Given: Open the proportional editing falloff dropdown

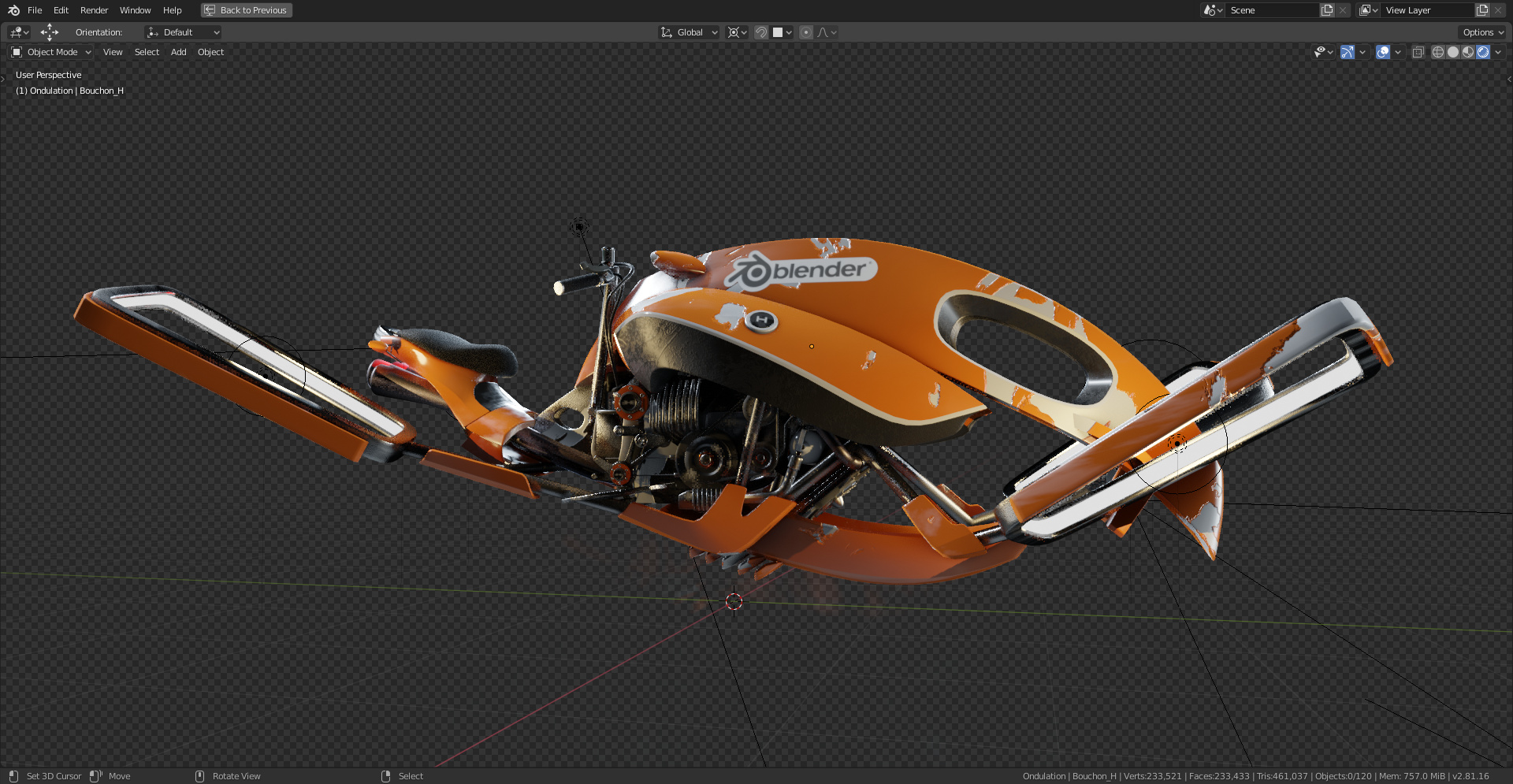Looking at the screenshot, I should (x=827, y=32).
